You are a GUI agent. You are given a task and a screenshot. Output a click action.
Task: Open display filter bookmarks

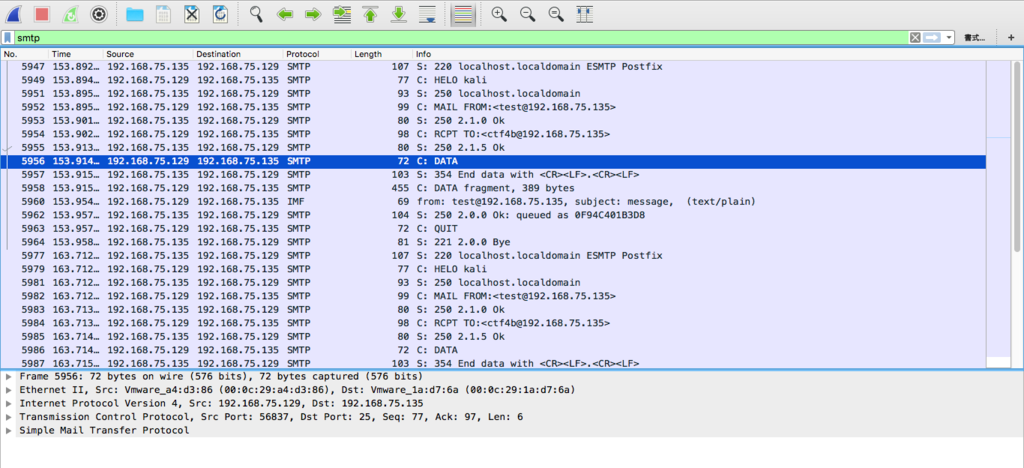pos(7,38)
